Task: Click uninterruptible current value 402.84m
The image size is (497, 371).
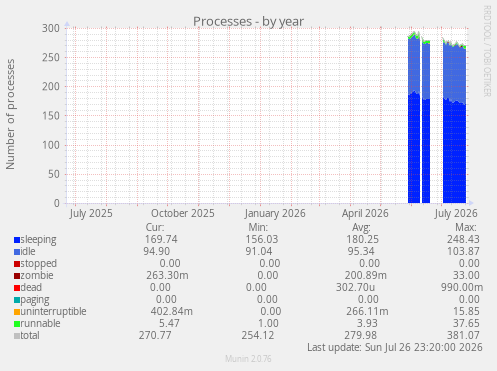Action: coord(172,311)
